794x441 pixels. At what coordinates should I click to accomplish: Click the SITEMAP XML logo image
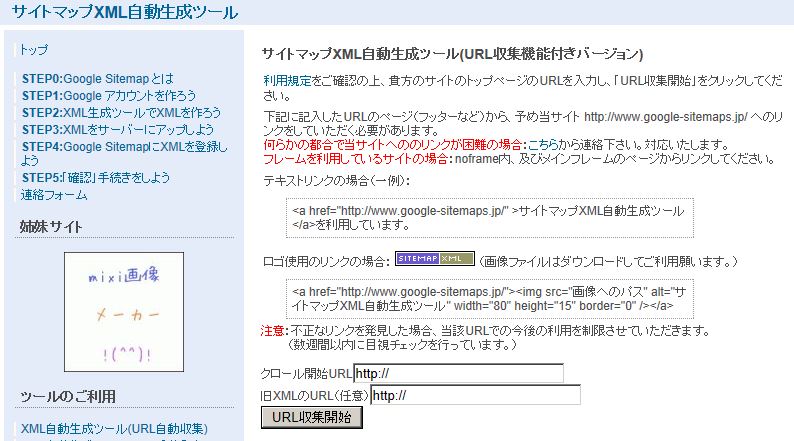click(434, 258)
